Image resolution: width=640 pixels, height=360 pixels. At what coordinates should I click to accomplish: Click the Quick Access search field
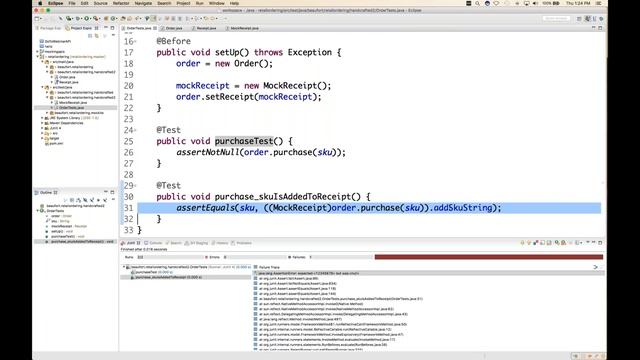[x=556, y=18]
